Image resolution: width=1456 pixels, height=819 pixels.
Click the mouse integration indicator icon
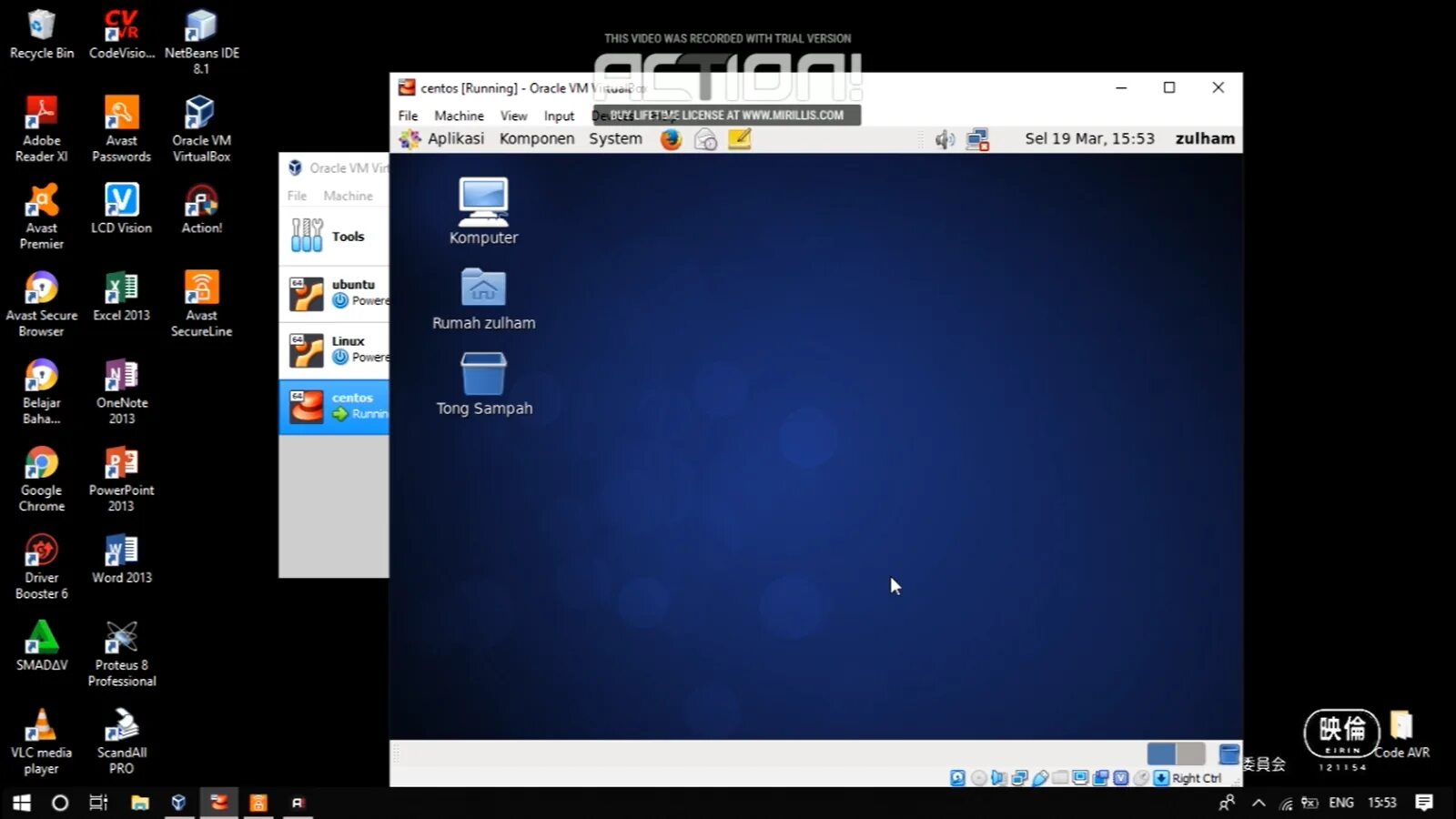pyautogui.click(x=1140, y=778)
